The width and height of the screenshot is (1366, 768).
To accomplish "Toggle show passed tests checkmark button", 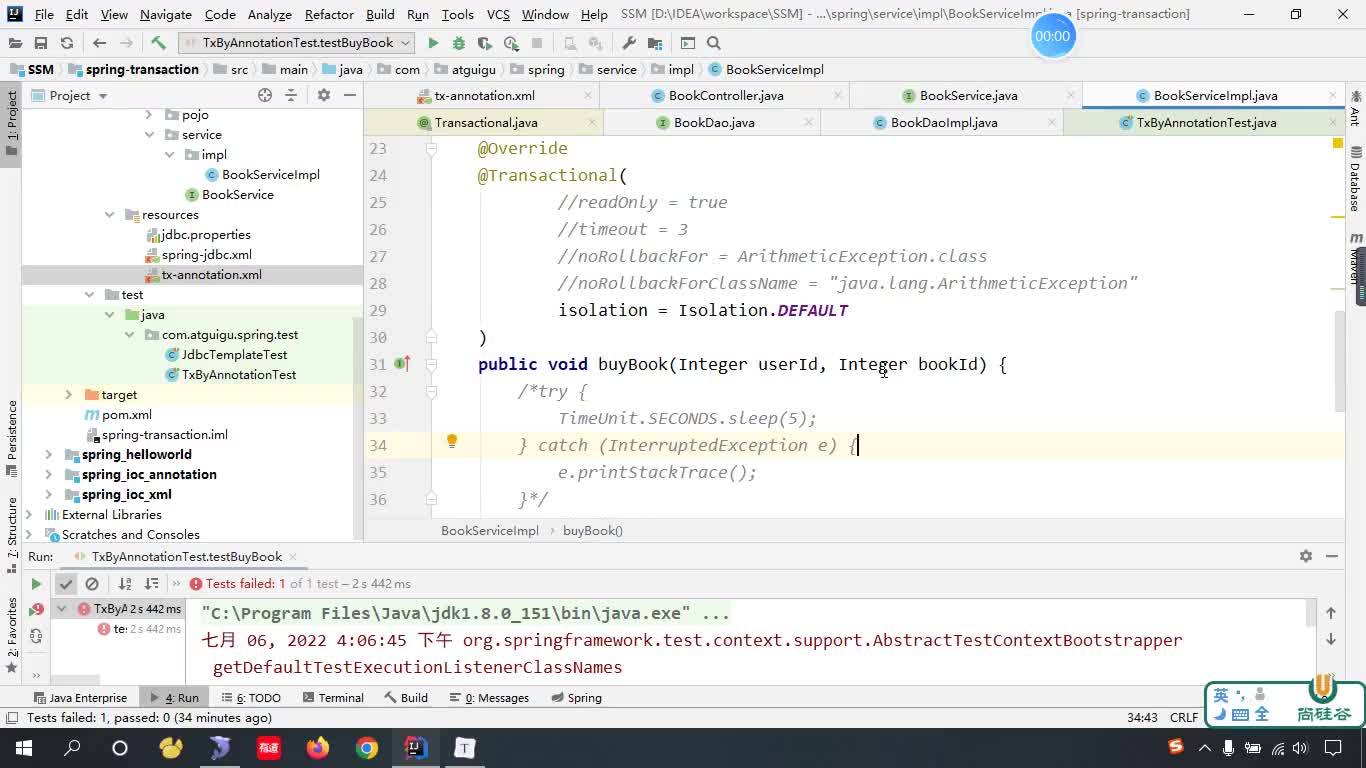I will 66,584.
